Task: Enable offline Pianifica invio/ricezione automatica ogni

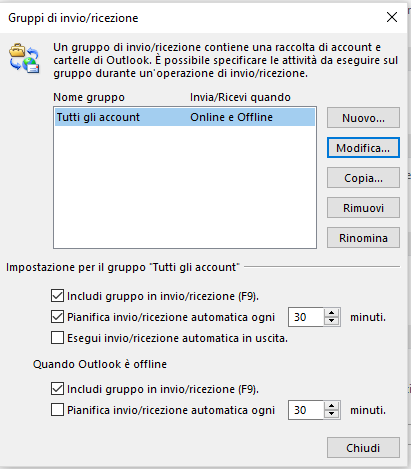Action: coord(57,410)
